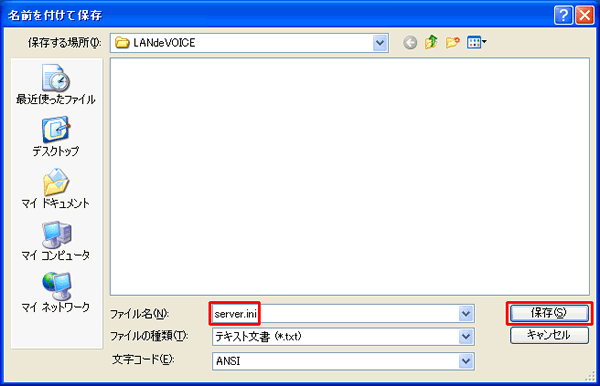Open the Recent Files (最近使ったファイル) shortcut
600x386 pixels.
pos(56,85)
